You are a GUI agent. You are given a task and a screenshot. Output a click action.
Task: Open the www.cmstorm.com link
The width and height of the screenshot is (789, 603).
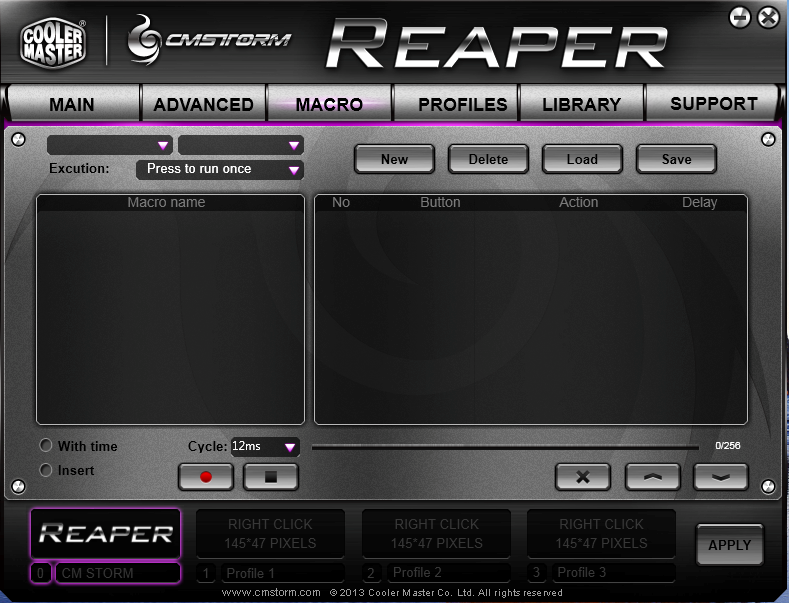coord(271,592)
